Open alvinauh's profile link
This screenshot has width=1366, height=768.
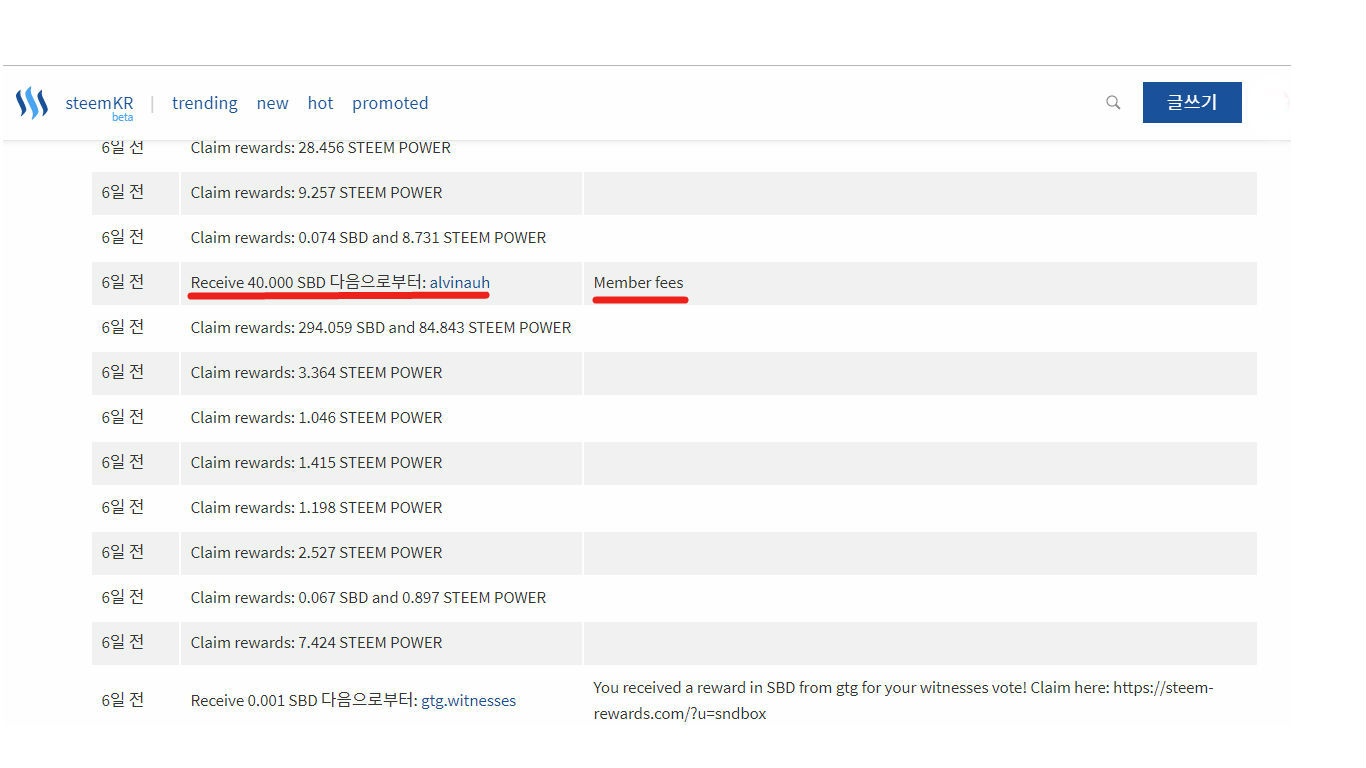point(460,283)
